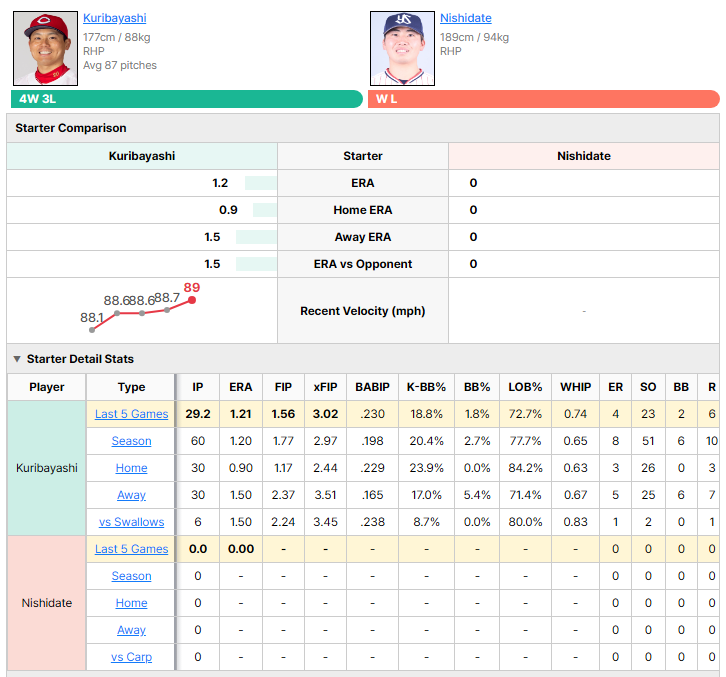Image resolution: width=726 pixels, height=677 pixels.
Task: Click Kuribayashi's player photo
Action: (45, 49)
